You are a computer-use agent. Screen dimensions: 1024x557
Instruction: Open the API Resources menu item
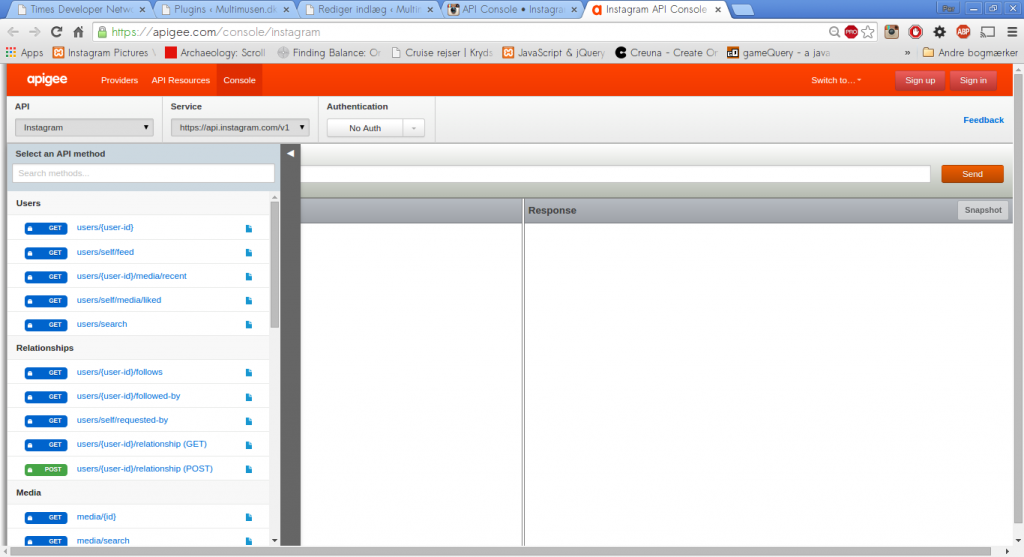[181, 80]
